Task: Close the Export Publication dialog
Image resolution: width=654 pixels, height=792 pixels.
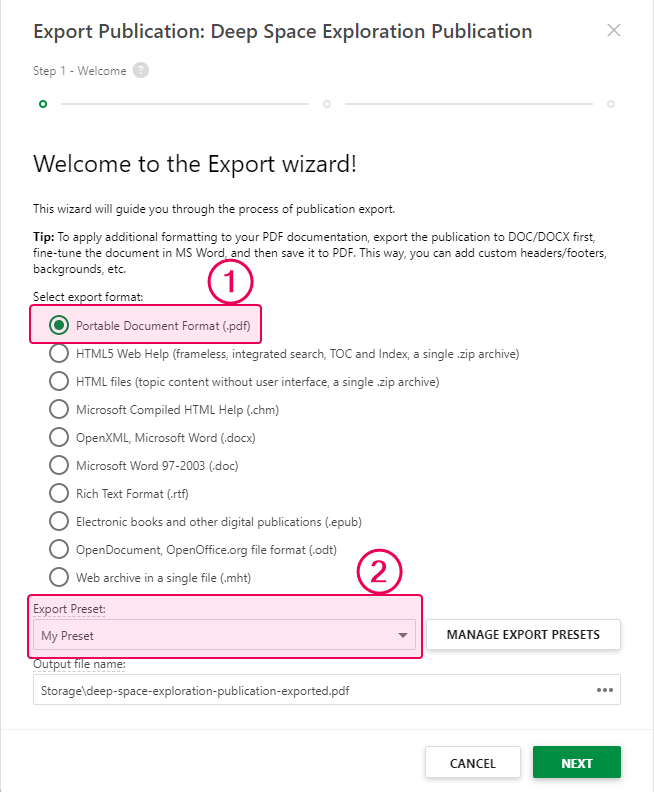Action: tap(614, 31)
